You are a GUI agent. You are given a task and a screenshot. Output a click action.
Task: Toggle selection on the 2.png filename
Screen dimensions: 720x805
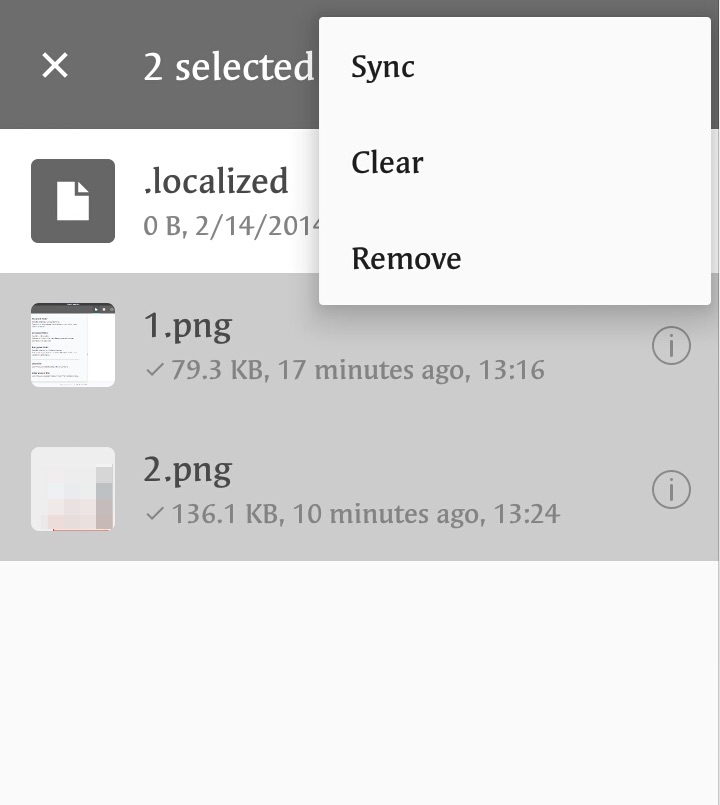pyautogui.click(x=188, y=469)
